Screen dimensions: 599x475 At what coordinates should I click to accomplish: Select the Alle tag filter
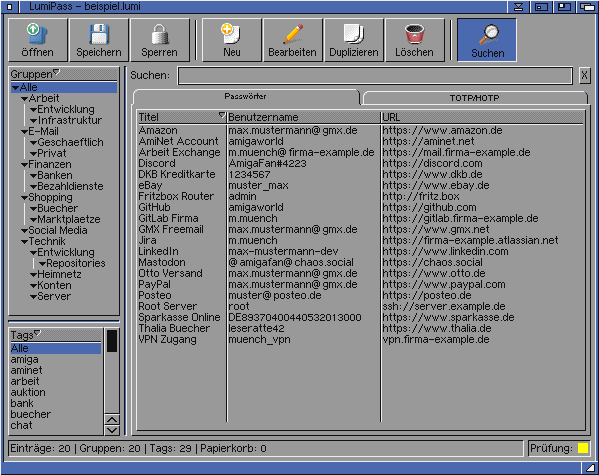[x=56, y=349]
